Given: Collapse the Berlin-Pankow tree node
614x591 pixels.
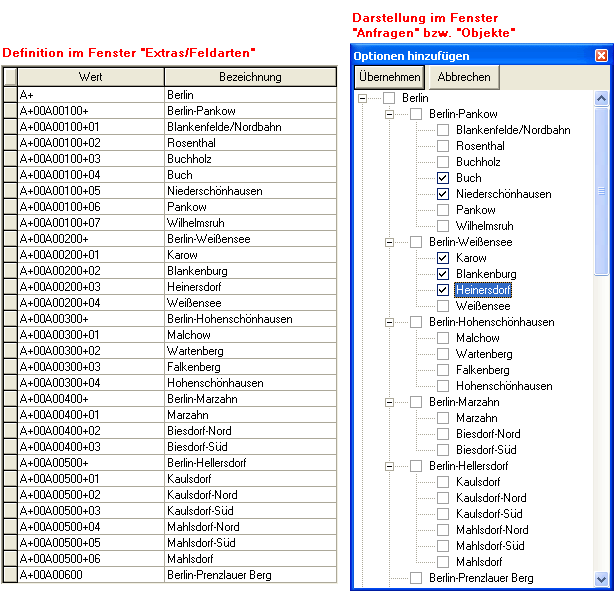Looking at the screenshot, I should 389,114.
